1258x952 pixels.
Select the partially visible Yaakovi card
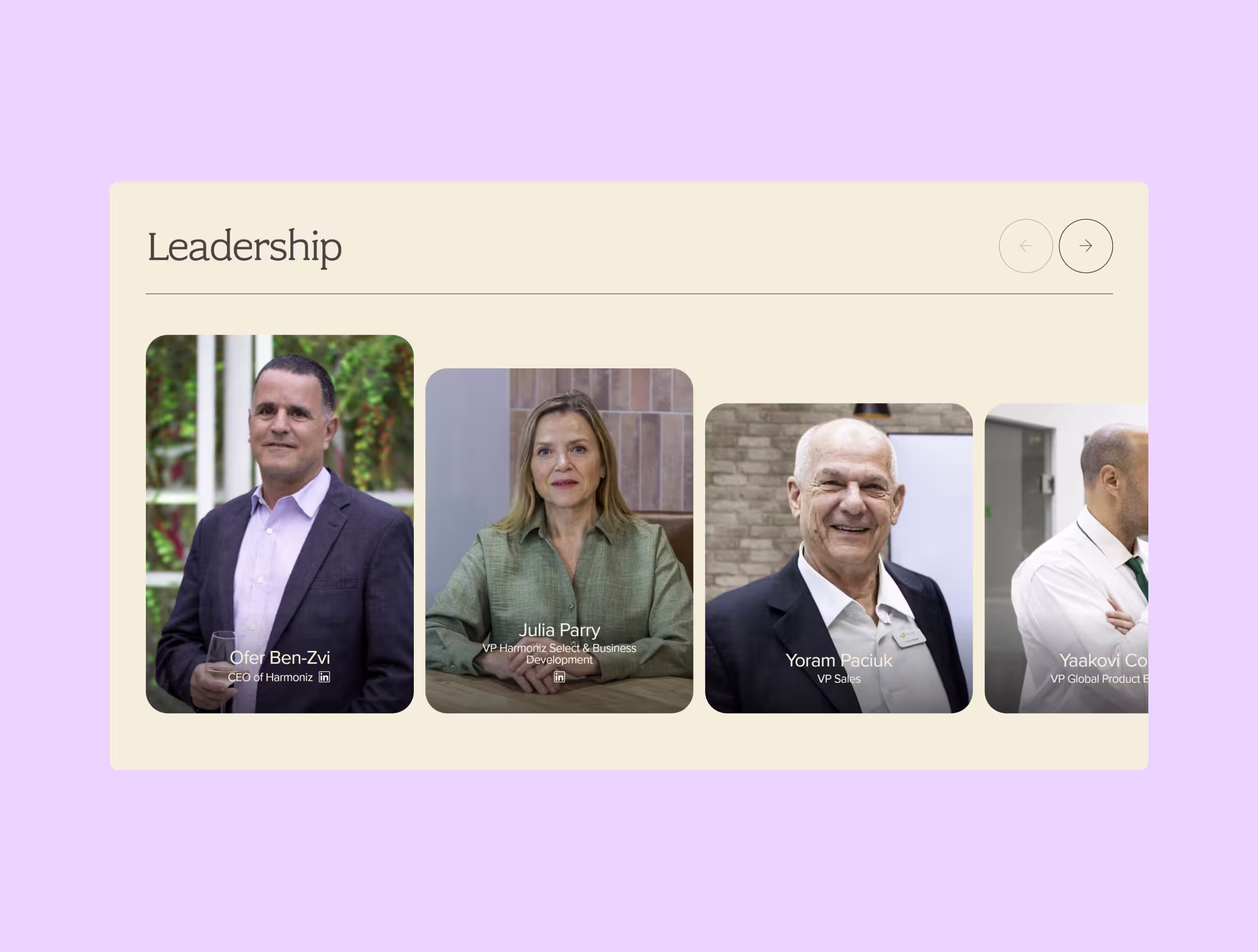click(1066, 558)
